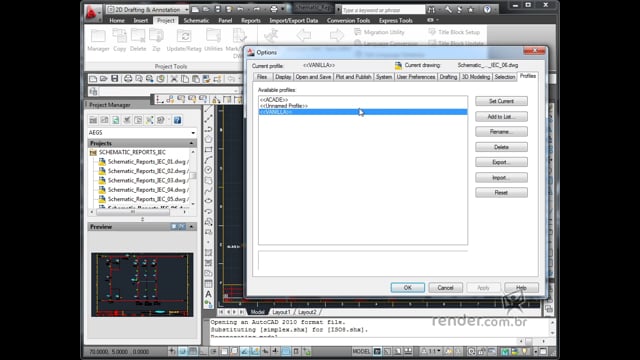The height and width of the screenshot is (360, 640).
Task: Select the Multiline Text 'A' tool
Action: 209,294
